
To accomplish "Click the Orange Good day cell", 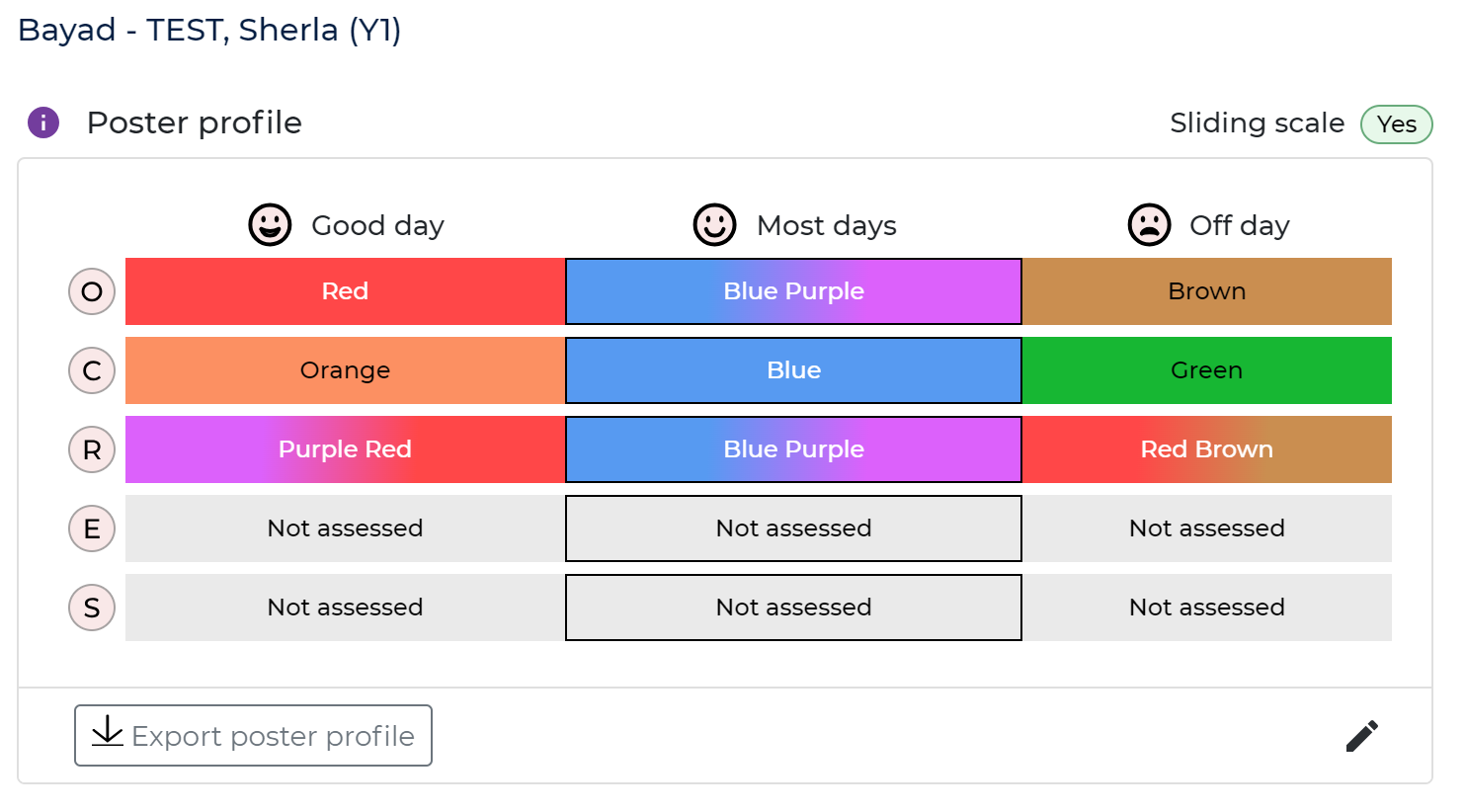I will coord(345,370).
